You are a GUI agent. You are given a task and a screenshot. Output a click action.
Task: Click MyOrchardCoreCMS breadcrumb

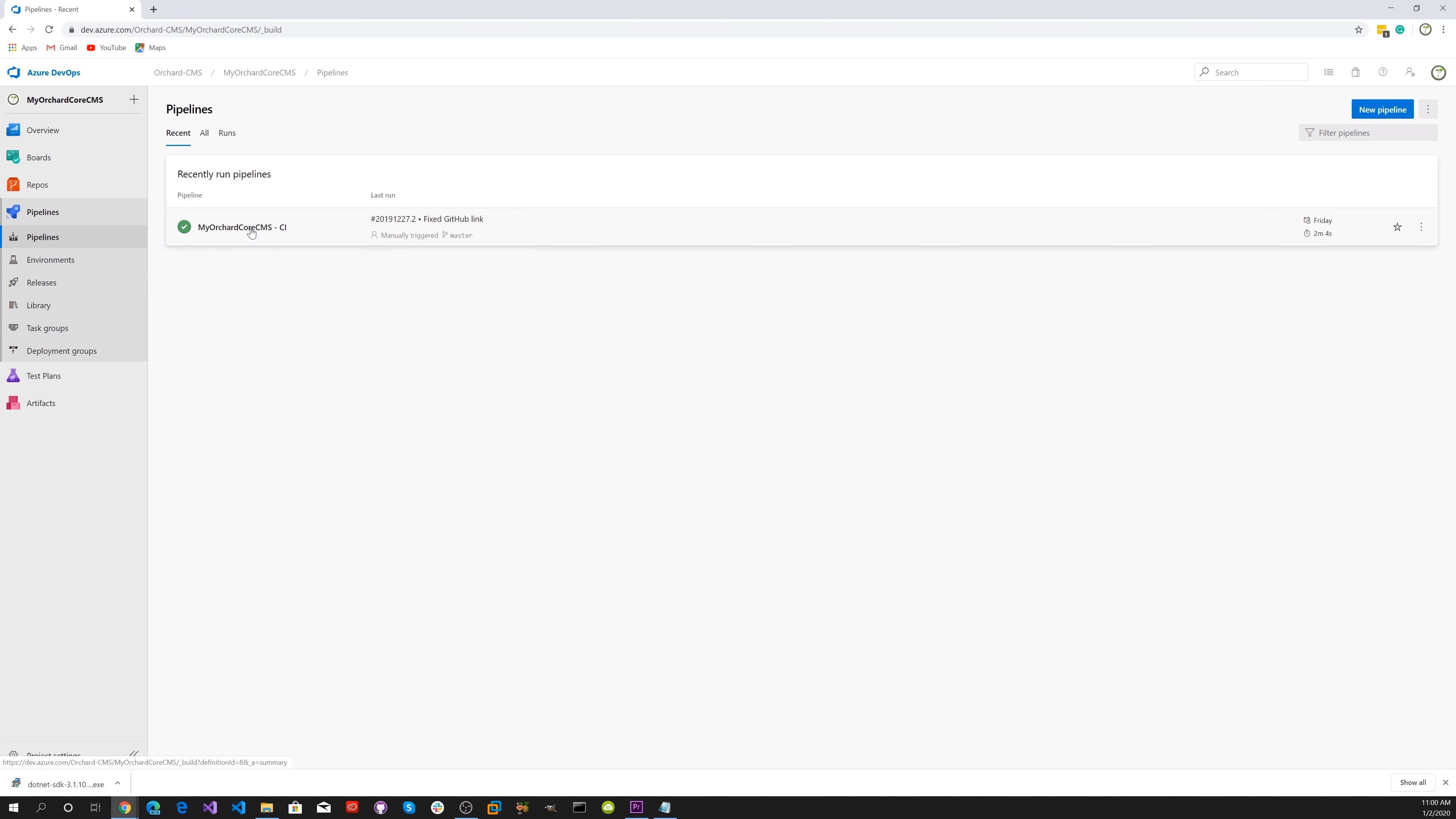coord(259,72)
